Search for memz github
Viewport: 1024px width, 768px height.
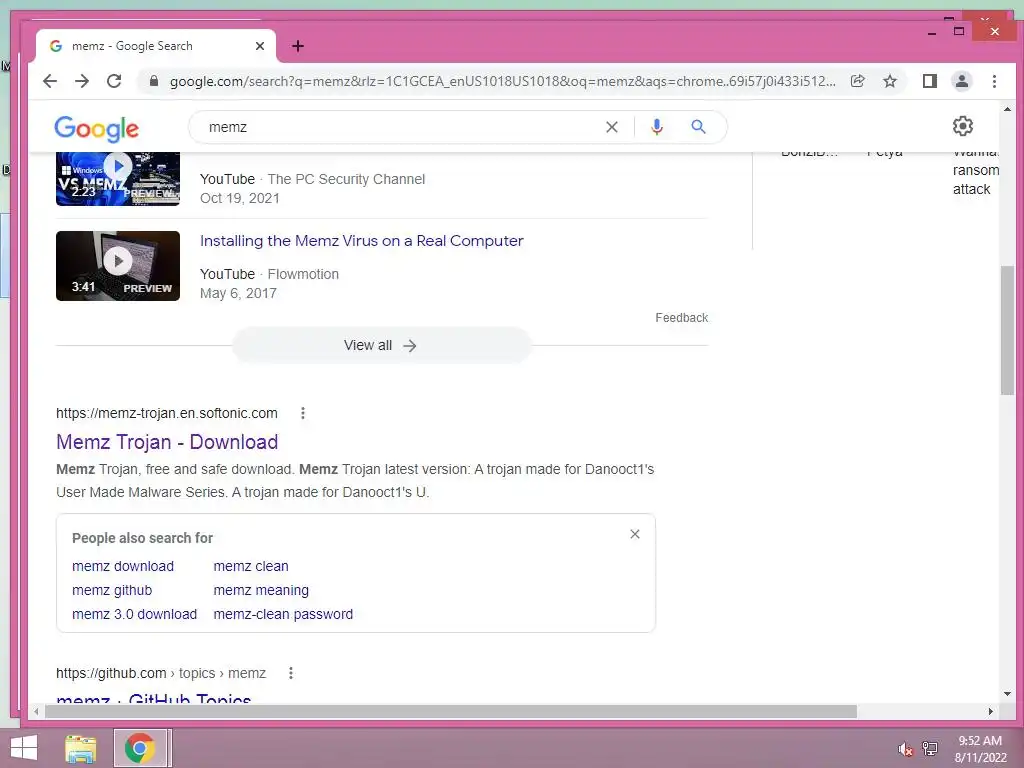point(112,590)
